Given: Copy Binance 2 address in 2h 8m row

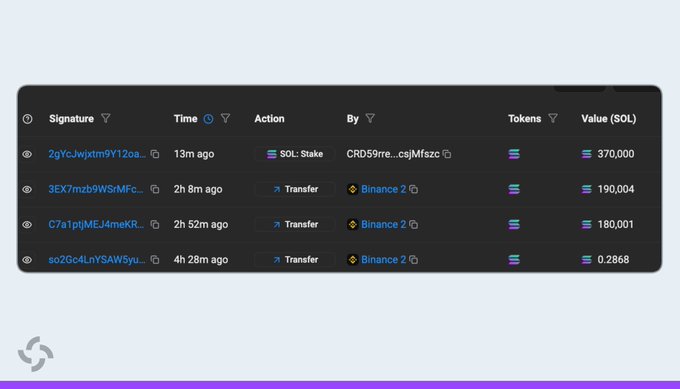Looking at the screenshot, I should pos(414,189).
